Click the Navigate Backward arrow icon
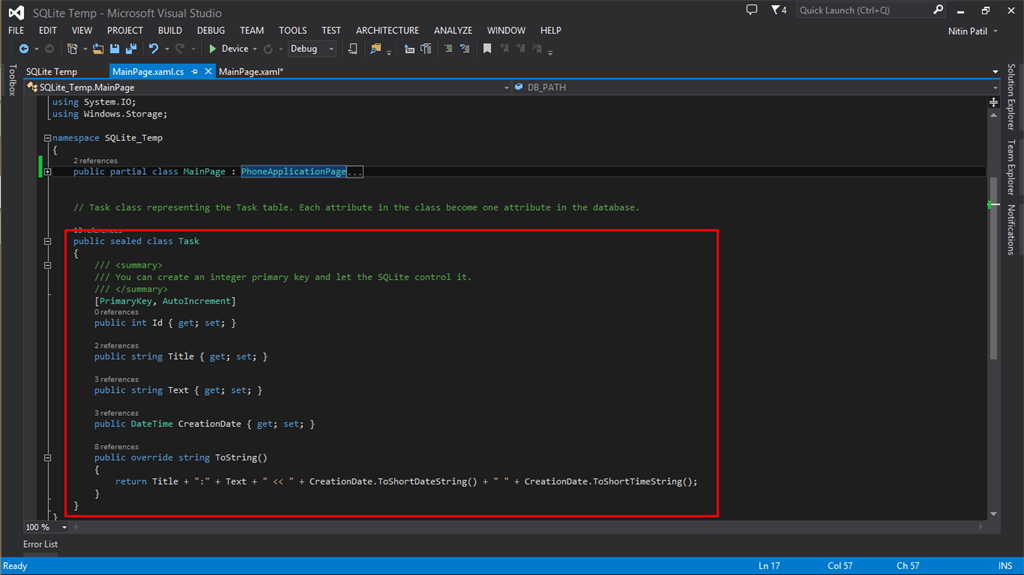Viewport: 1024px width, 575px height. tap(23, 49)
